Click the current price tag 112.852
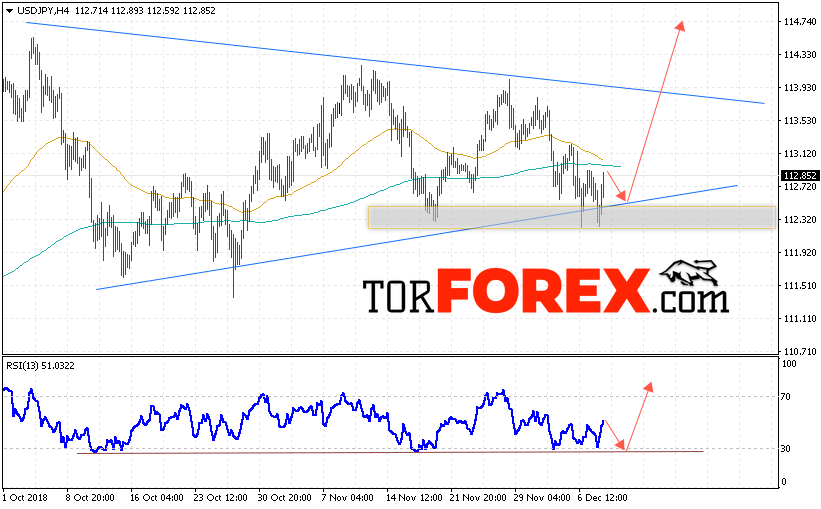The height and width of the screenshot is (509, 821). [x=799, y=175]
